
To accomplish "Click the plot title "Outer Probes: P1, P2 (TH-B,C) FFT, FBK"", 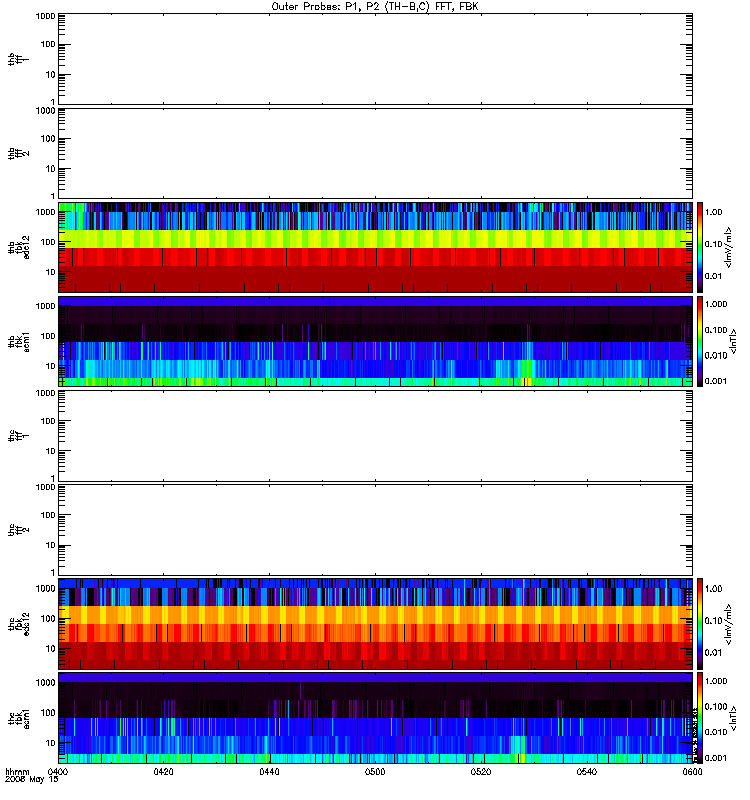I will [x=375, y=7].
